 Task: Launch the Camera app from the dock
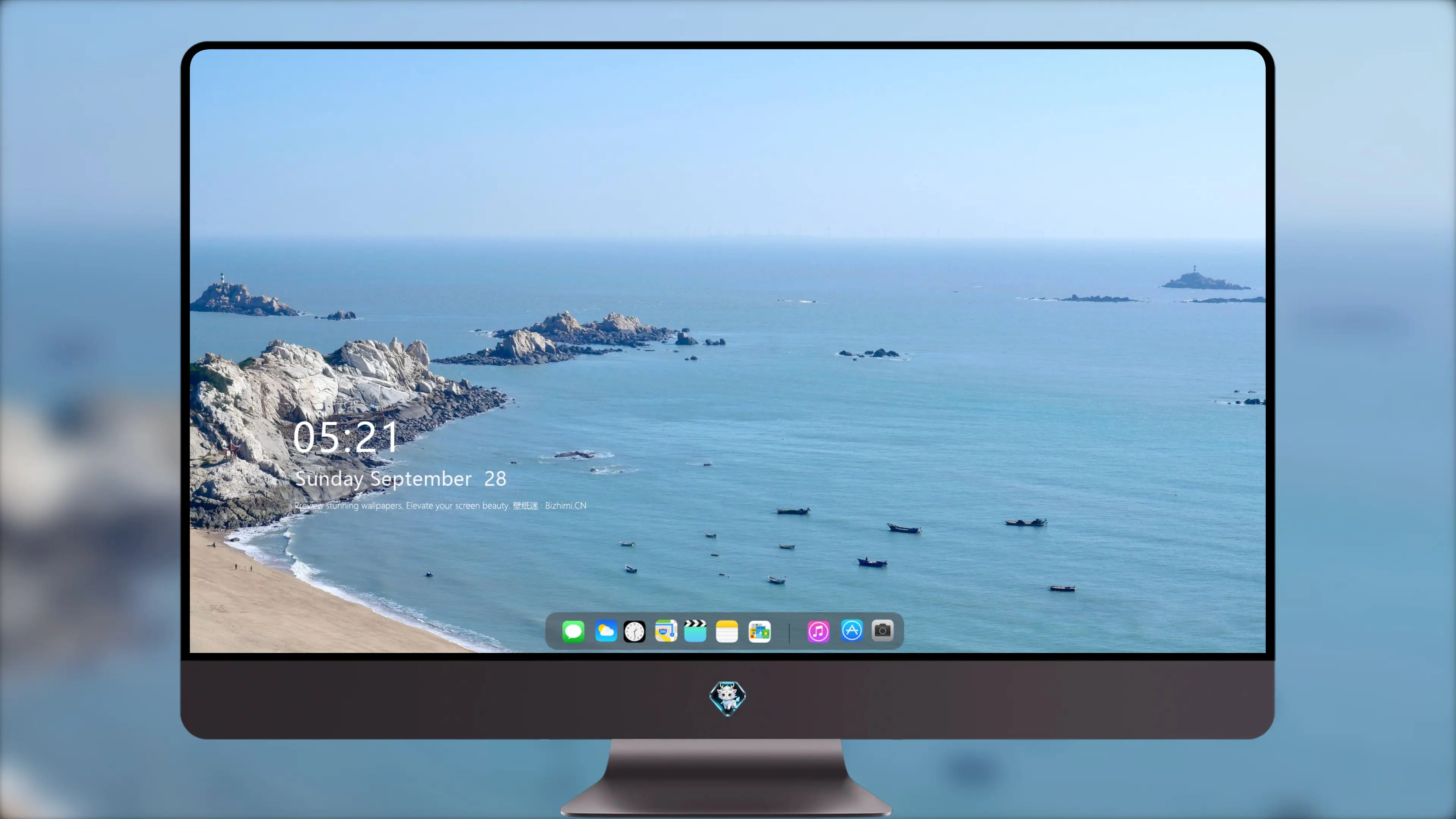(x=882, y=630)
